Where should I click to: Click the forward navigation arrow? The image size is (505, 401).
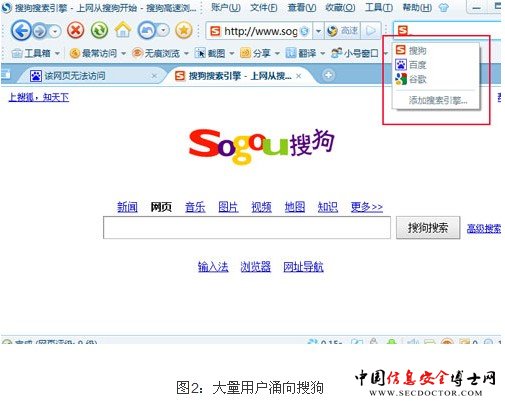(40, 32)
